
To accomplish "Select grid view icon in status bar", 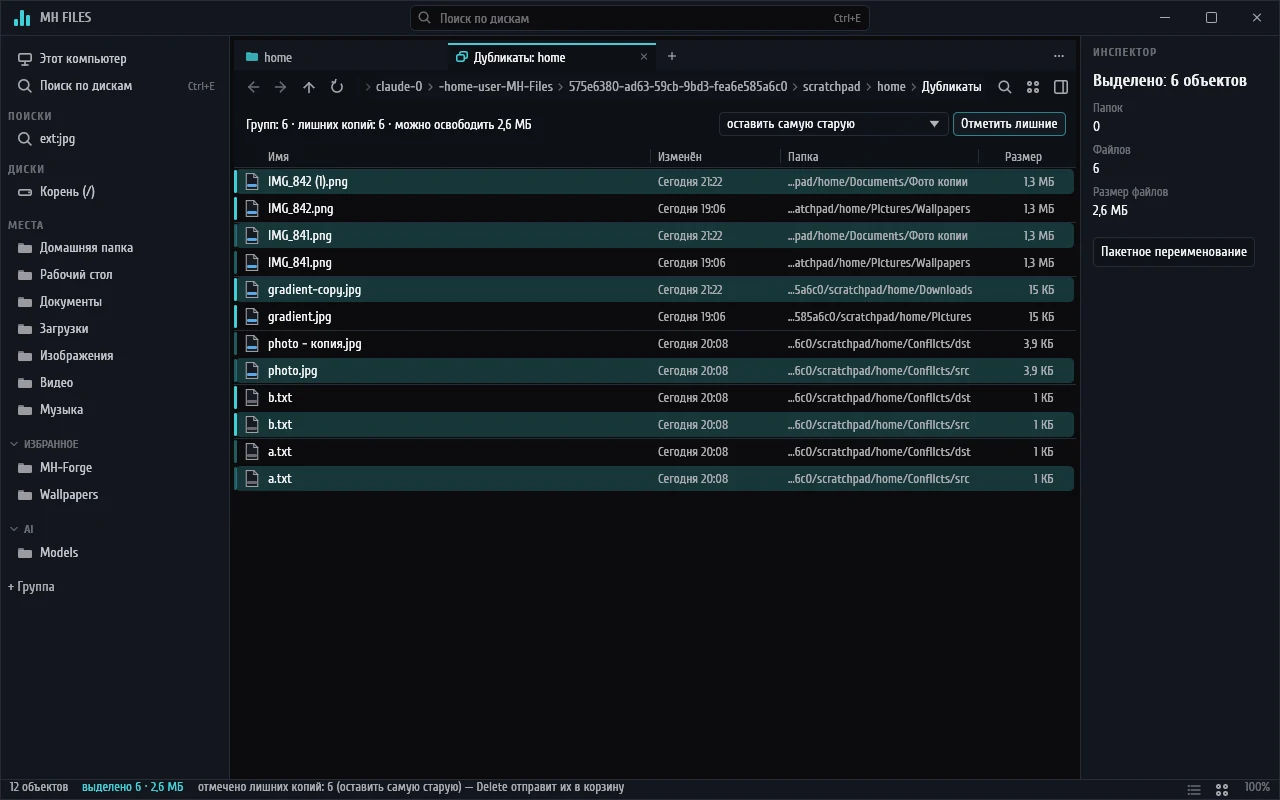I will point(1221,788).
